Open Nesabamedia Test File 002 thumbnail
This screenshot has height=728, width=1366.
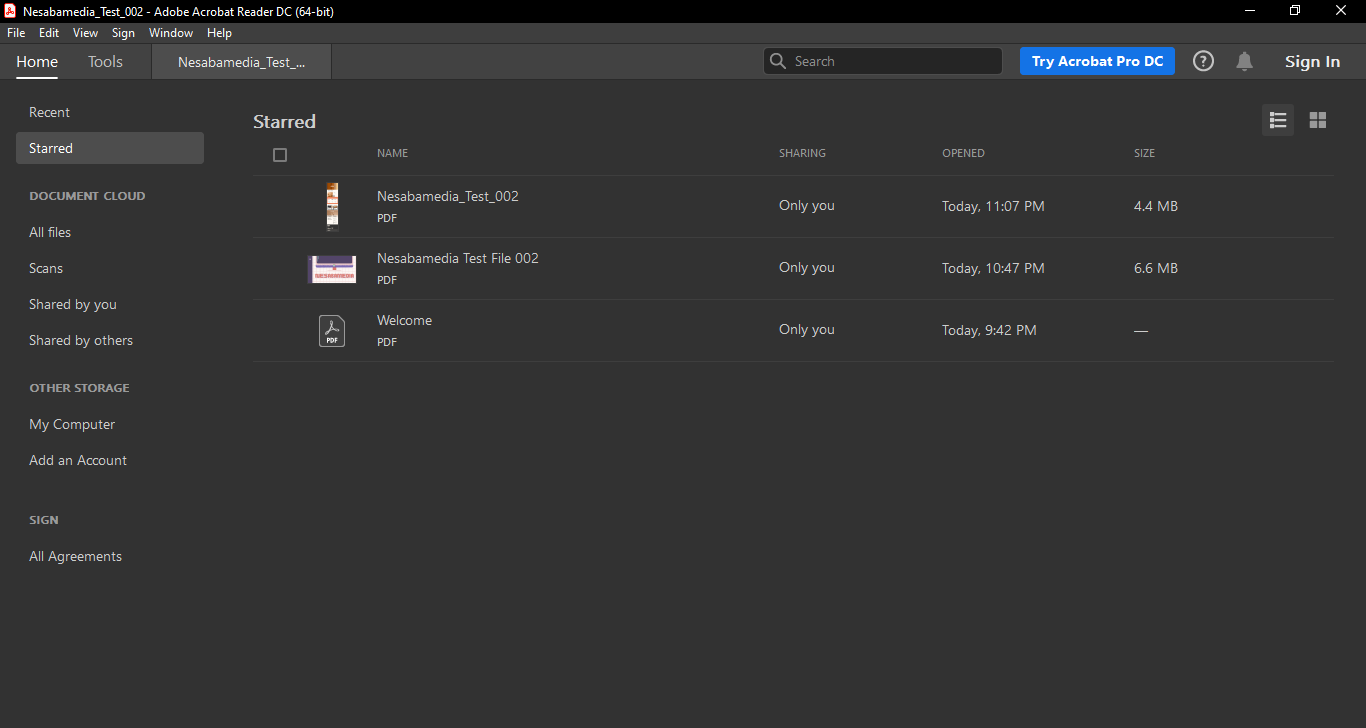tap(332, 268)
